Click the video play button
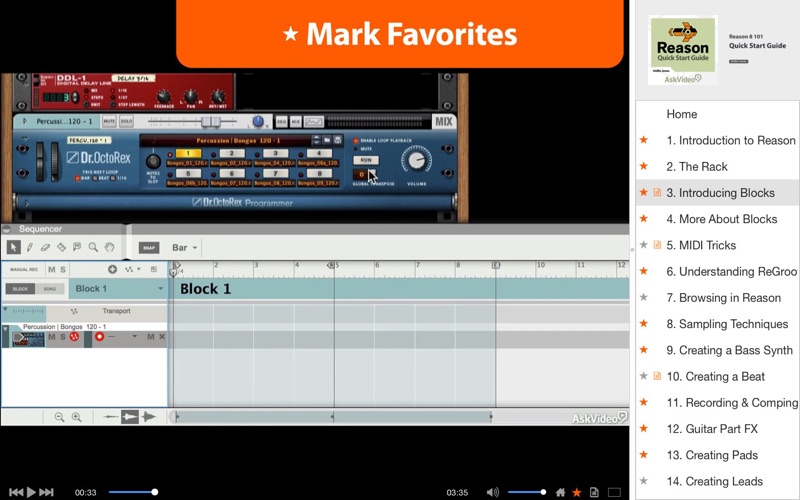 tap(31, 492)
